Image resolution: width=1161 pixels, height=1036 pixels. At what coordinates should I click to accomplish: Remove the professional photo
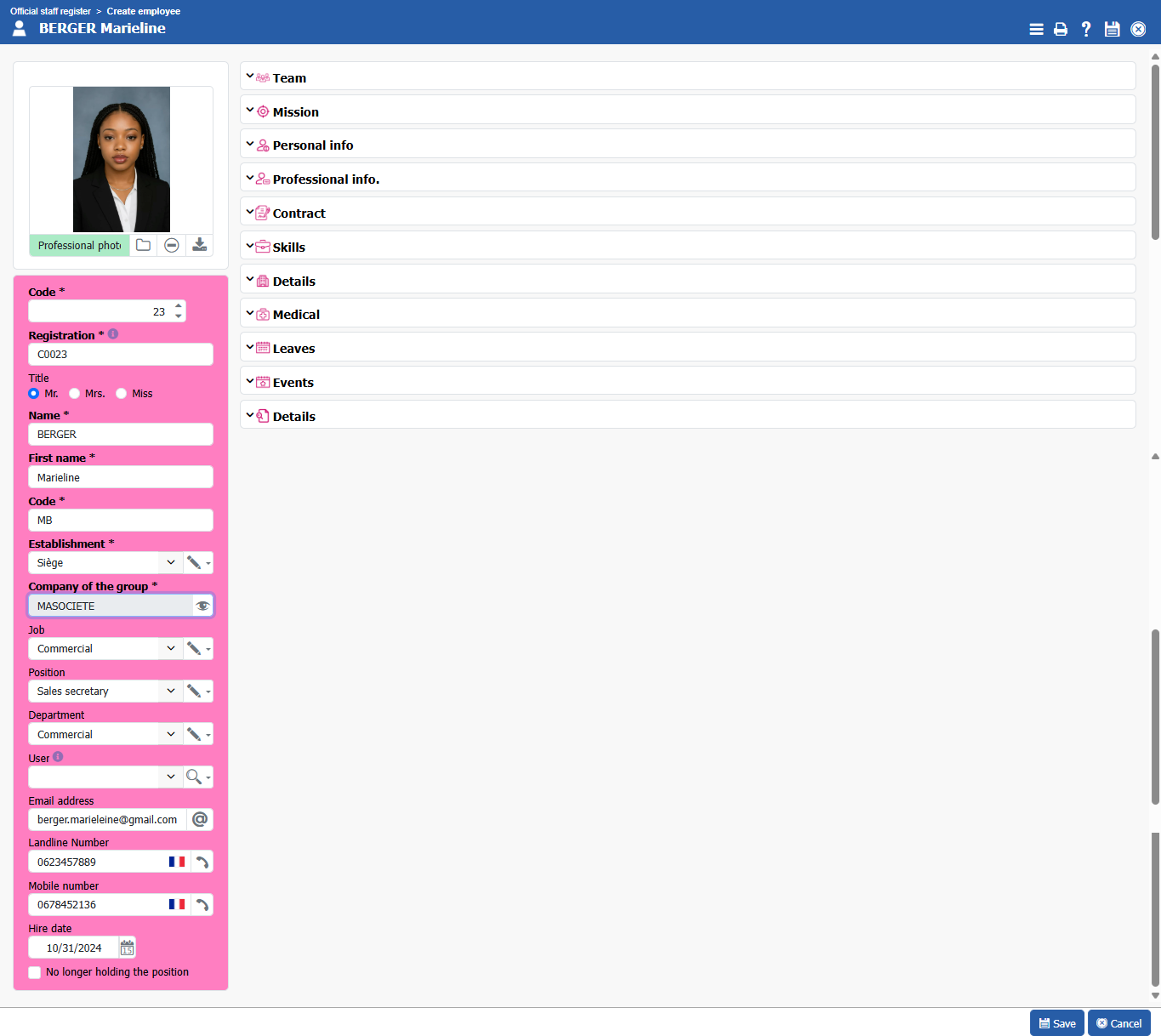coord(172,245)
